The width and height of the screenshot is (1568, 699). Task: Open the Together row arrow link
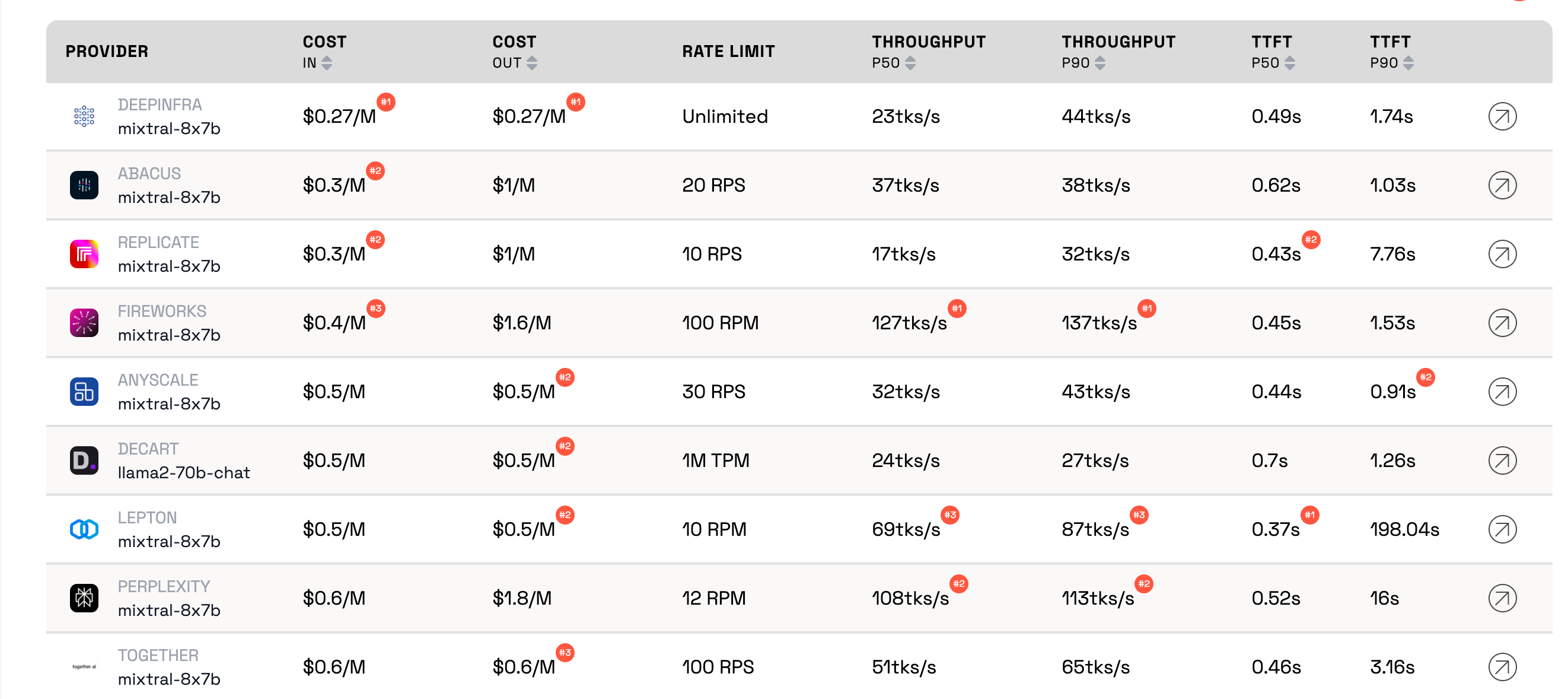coord(1502,667)
